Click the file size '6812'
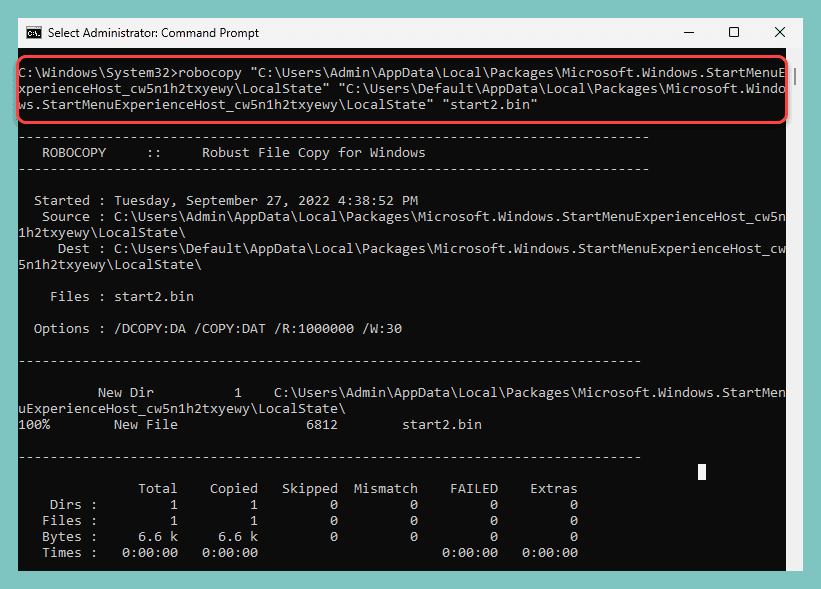The width and height of the screenshot is (821, 589). tap(322, 425)
